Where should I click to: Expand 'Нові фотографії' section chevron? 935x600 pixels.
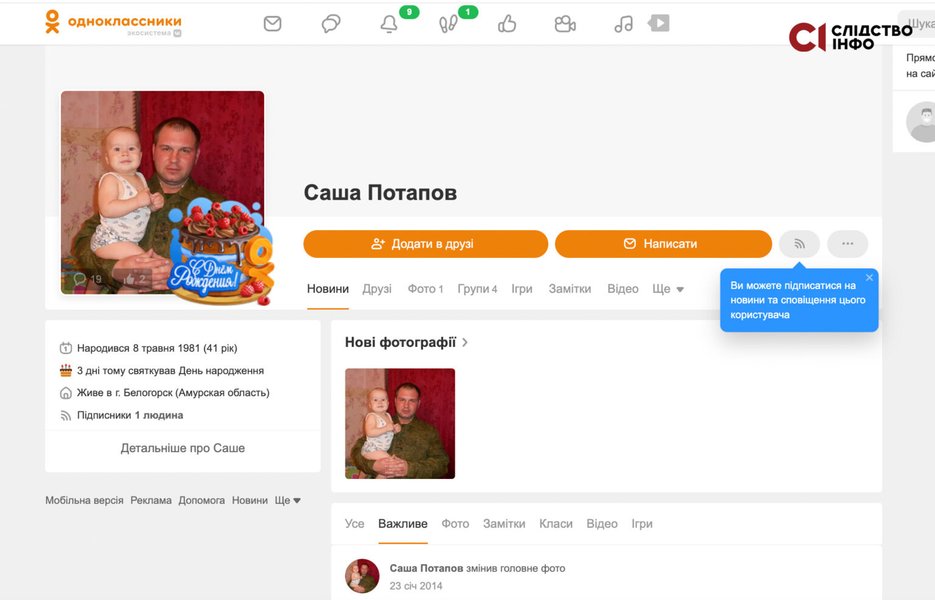[466, 342]
